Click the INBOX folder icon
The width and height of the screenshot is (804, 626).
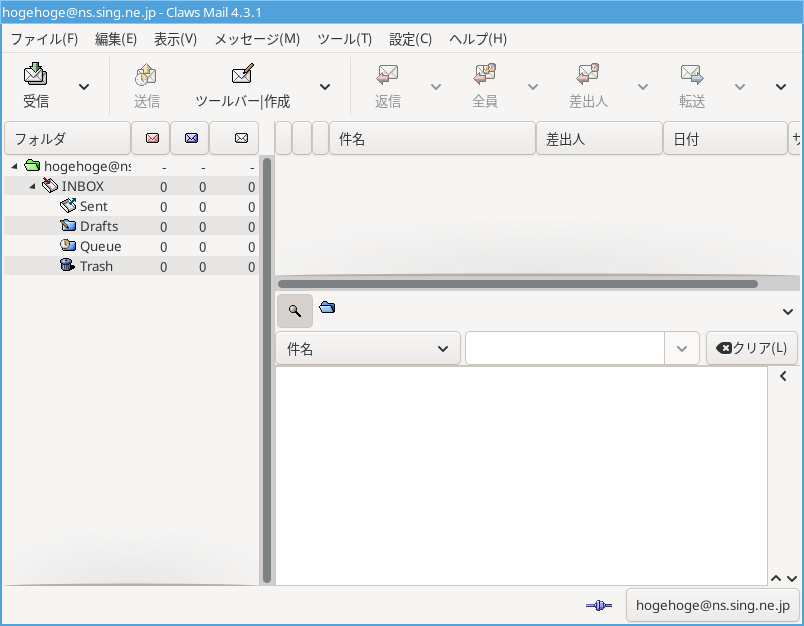click(50, 186)
